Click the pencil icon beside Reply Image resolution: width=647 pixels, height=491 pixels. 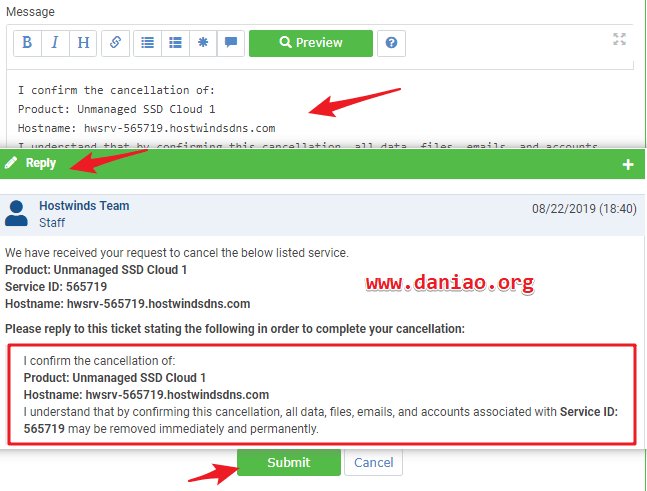(x=11, y=163)
